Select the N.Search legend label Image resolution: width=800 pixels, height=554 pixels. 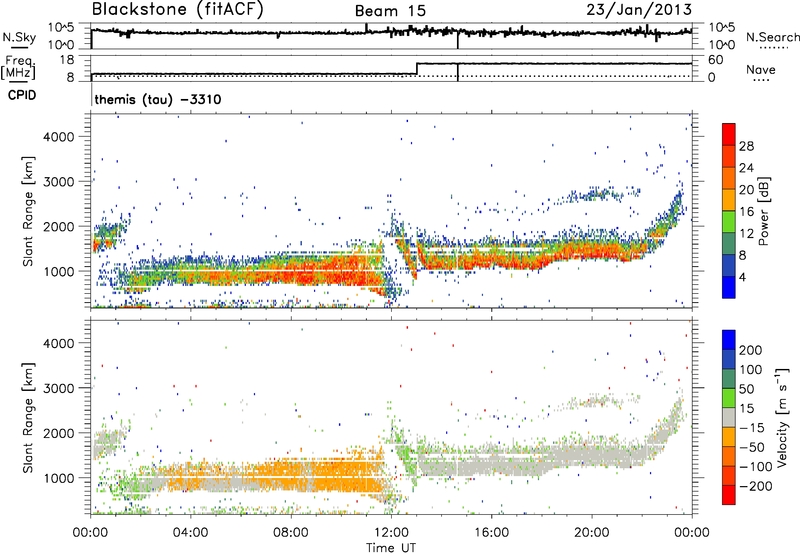click(772, 37)
